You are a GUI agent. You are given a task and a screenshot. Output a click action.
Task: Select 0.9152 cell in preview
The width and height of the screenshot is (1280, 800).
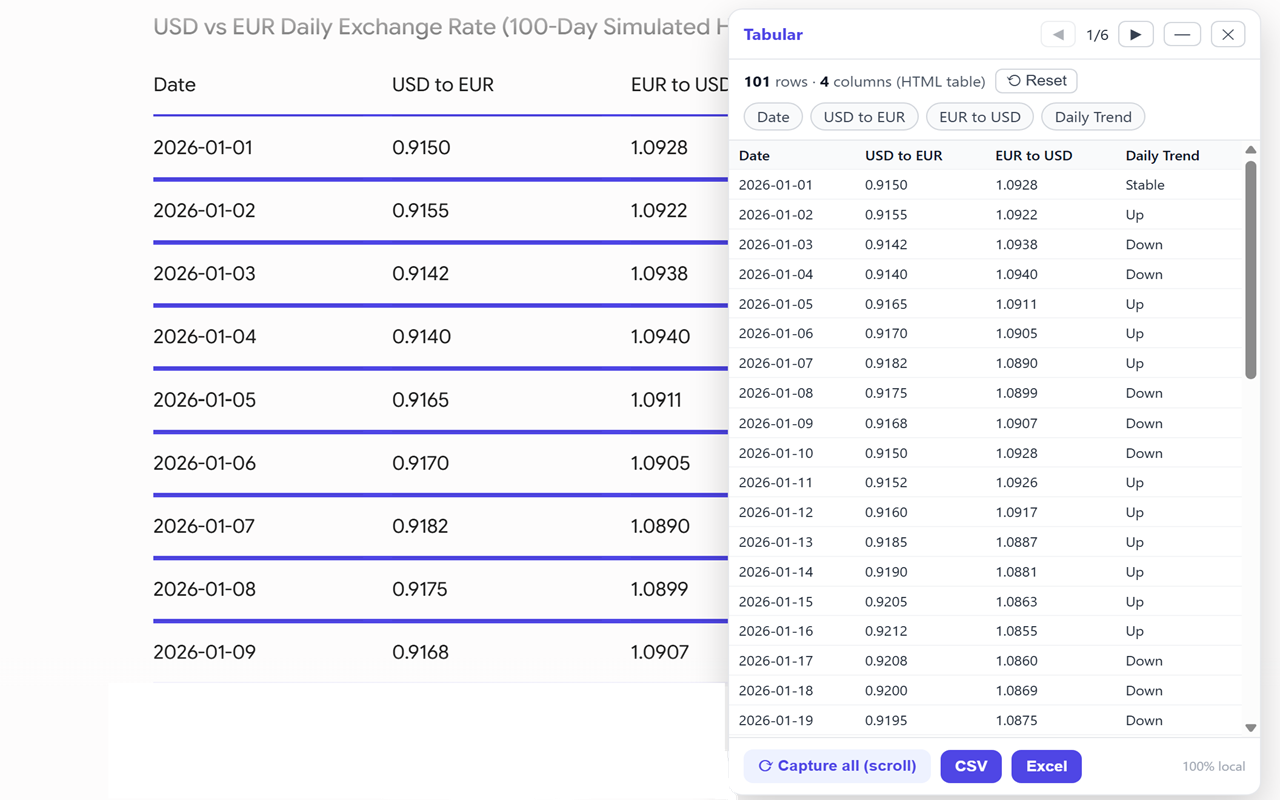886,483
